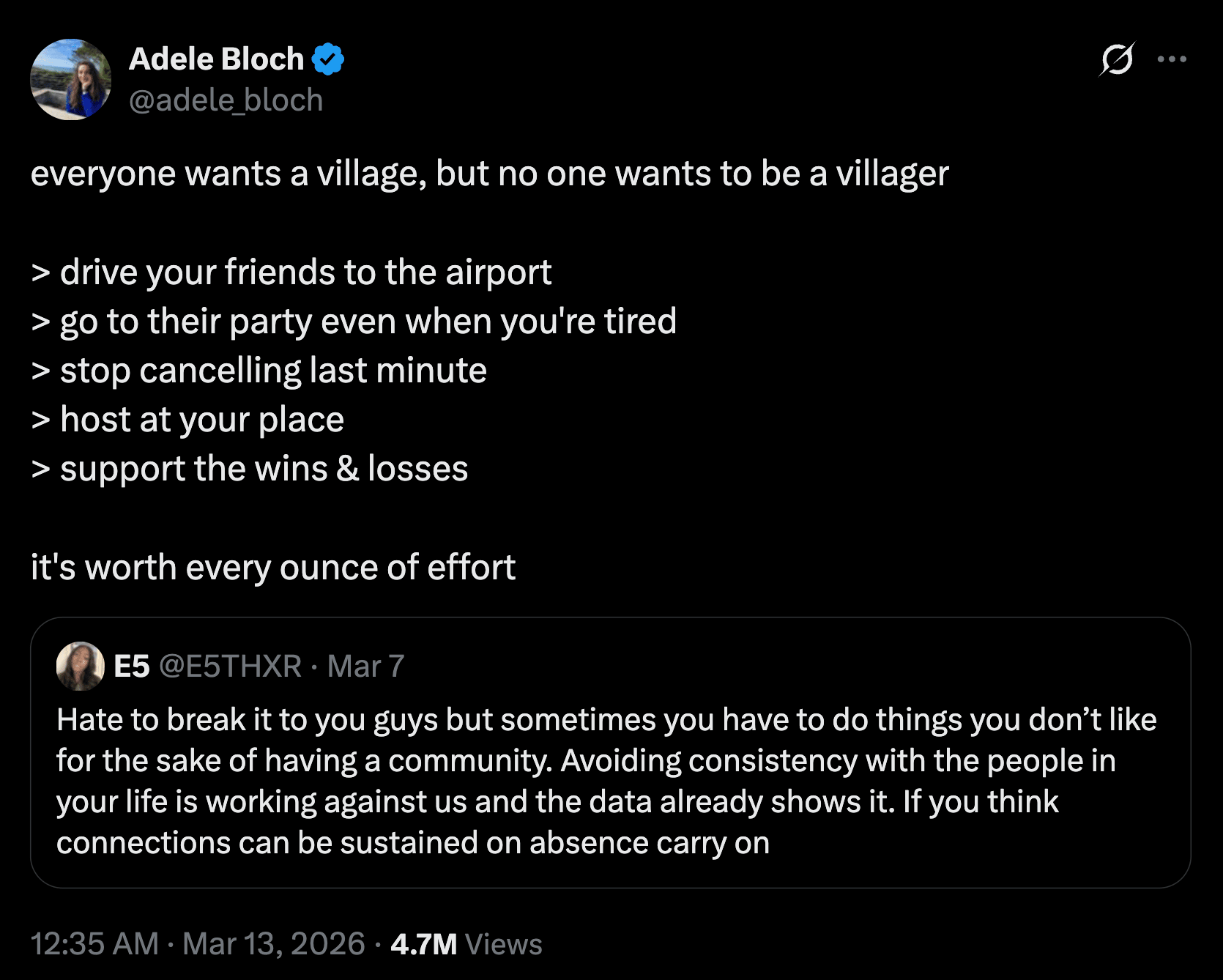Viewport: 1223px width, 980px height.
Task: Click the "everyone wants a village" sentence
Action: point(489,174)
